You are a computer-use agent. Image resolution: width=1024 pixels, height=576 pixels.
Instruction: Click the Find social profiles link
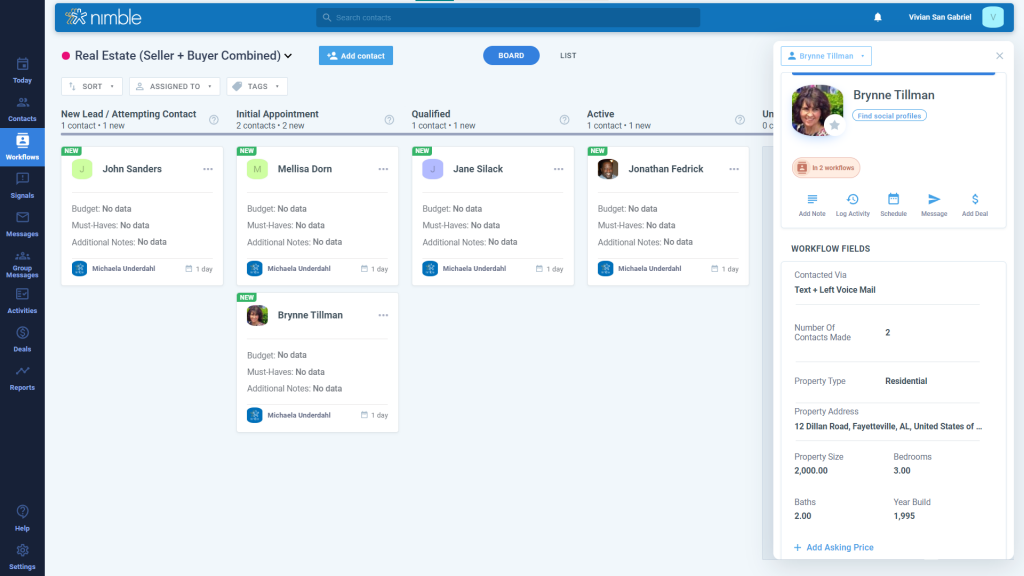coord(891,116)
